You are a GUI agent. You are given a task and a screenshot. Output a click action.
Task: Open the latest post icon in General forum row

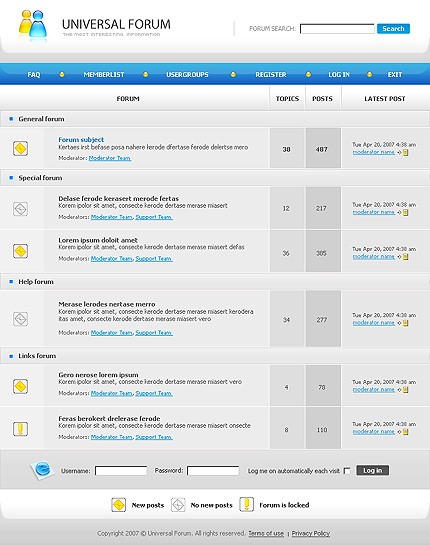[x=405, y=152]
